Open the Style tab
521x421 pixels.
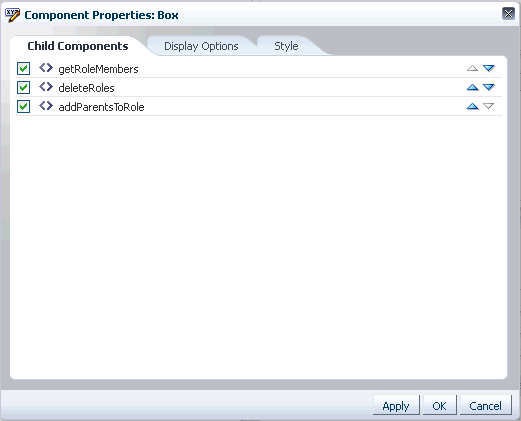click(x=286, y=46)
